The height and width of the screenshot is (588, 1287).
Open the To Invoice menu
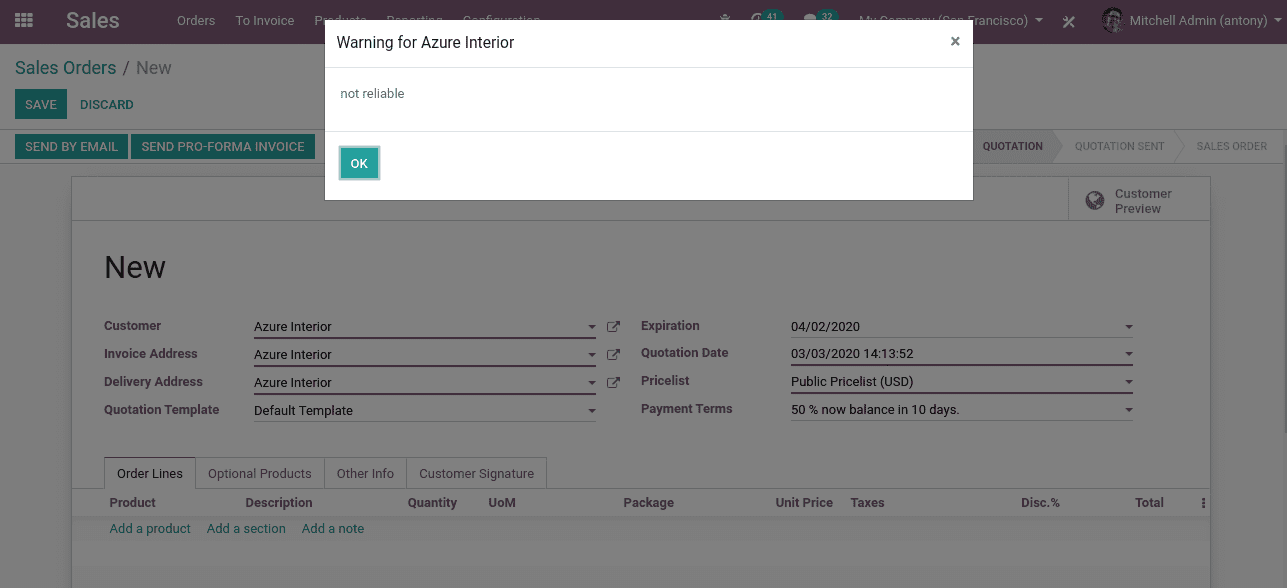click(x=265, y=20)
